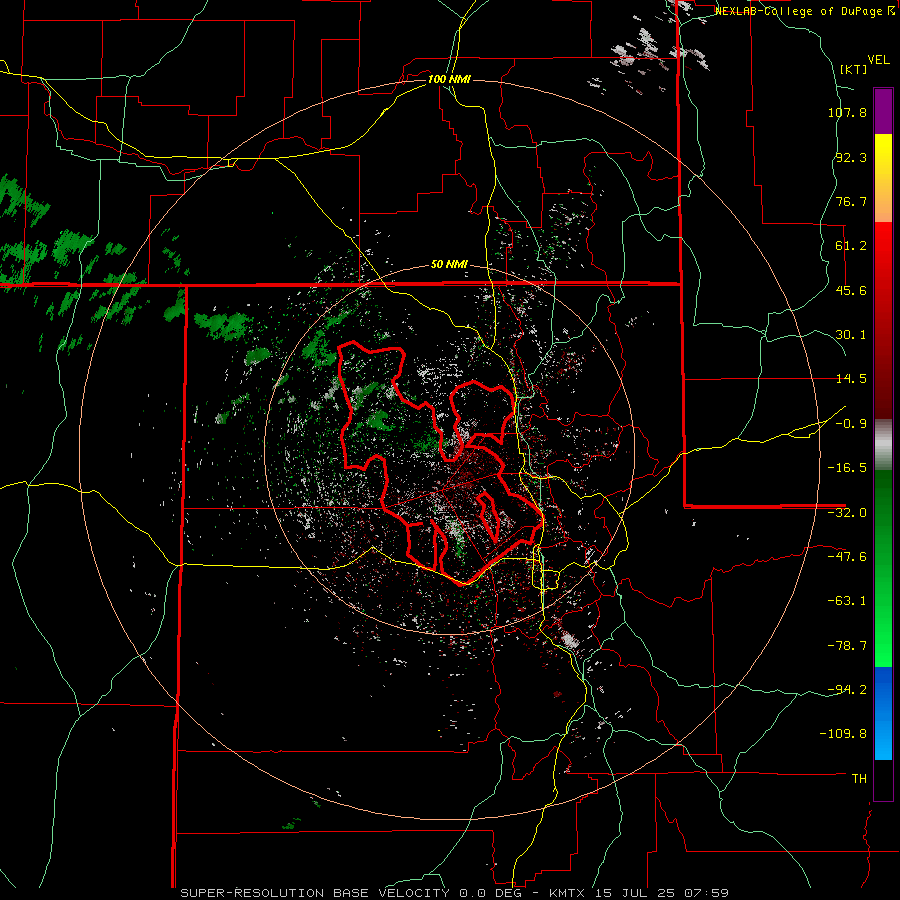Click the TH threshold label

tap(859, 779)
